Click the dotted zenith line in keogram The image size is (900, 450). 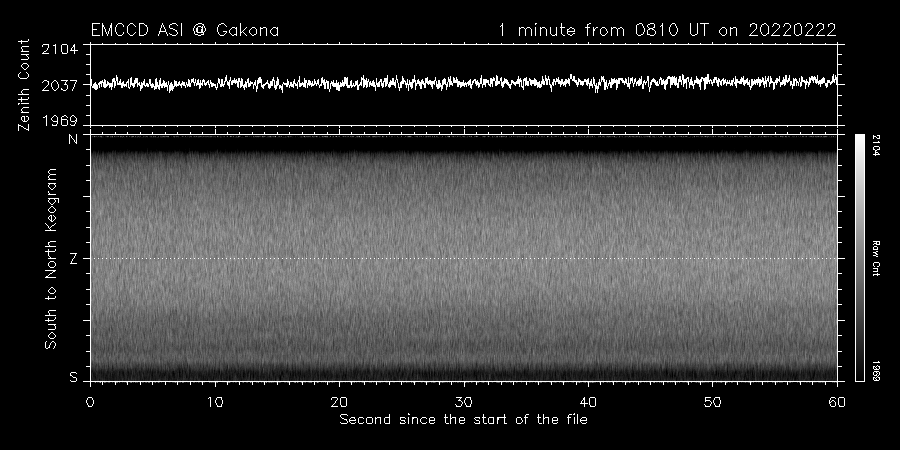click(x=464, y=258)
